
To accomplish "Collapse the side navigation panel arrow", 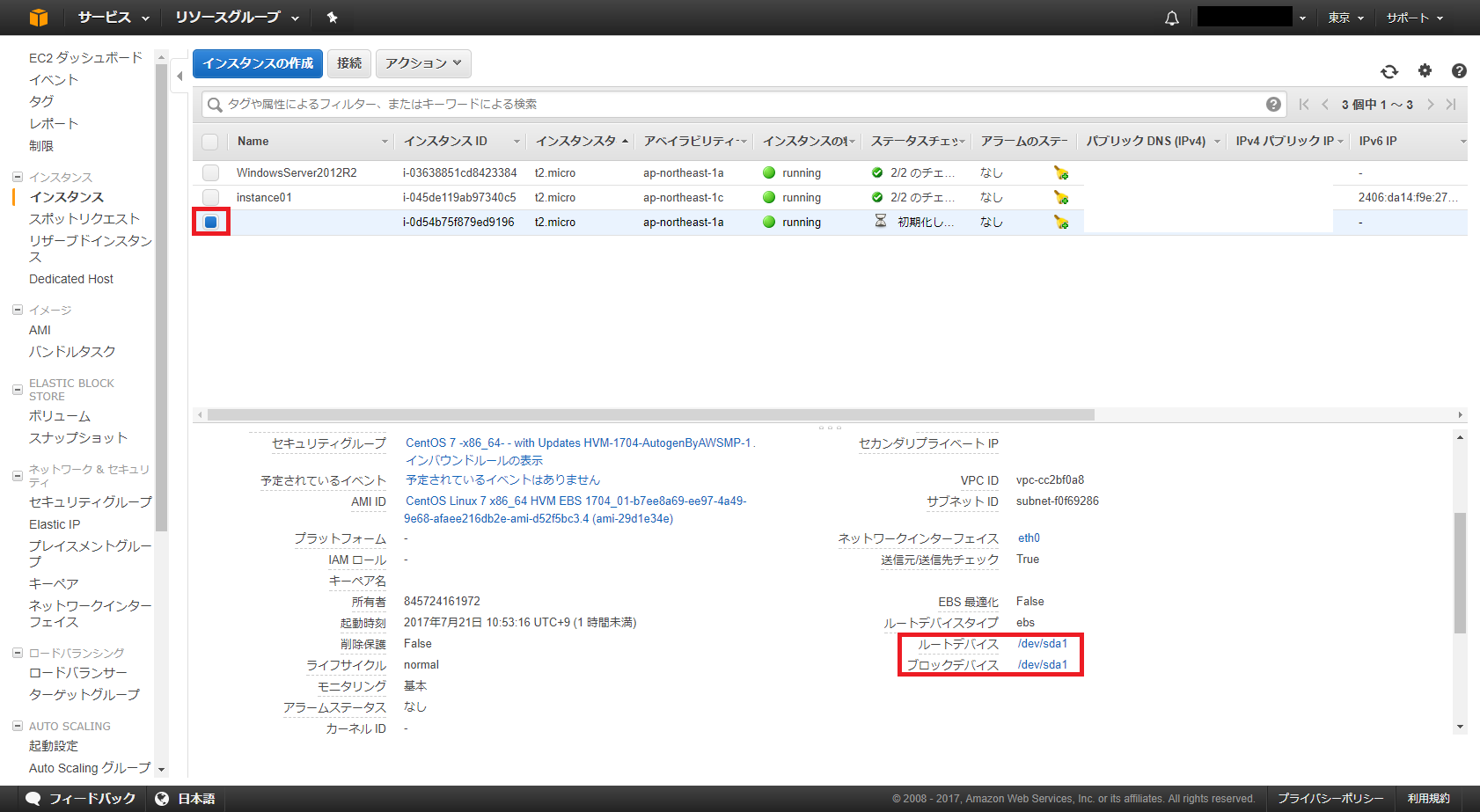I will pyautogui.click(x=180, y=76).
